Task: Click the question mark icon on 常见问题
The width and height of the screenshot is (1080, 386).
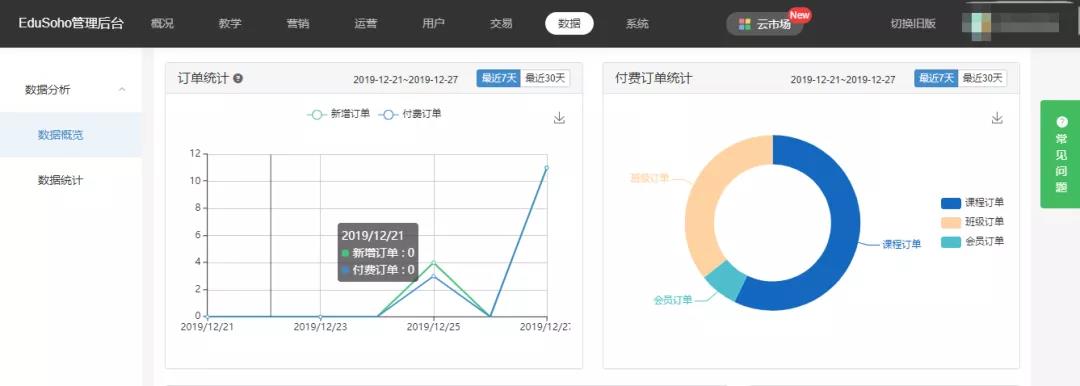Action: pos(1061,121)
